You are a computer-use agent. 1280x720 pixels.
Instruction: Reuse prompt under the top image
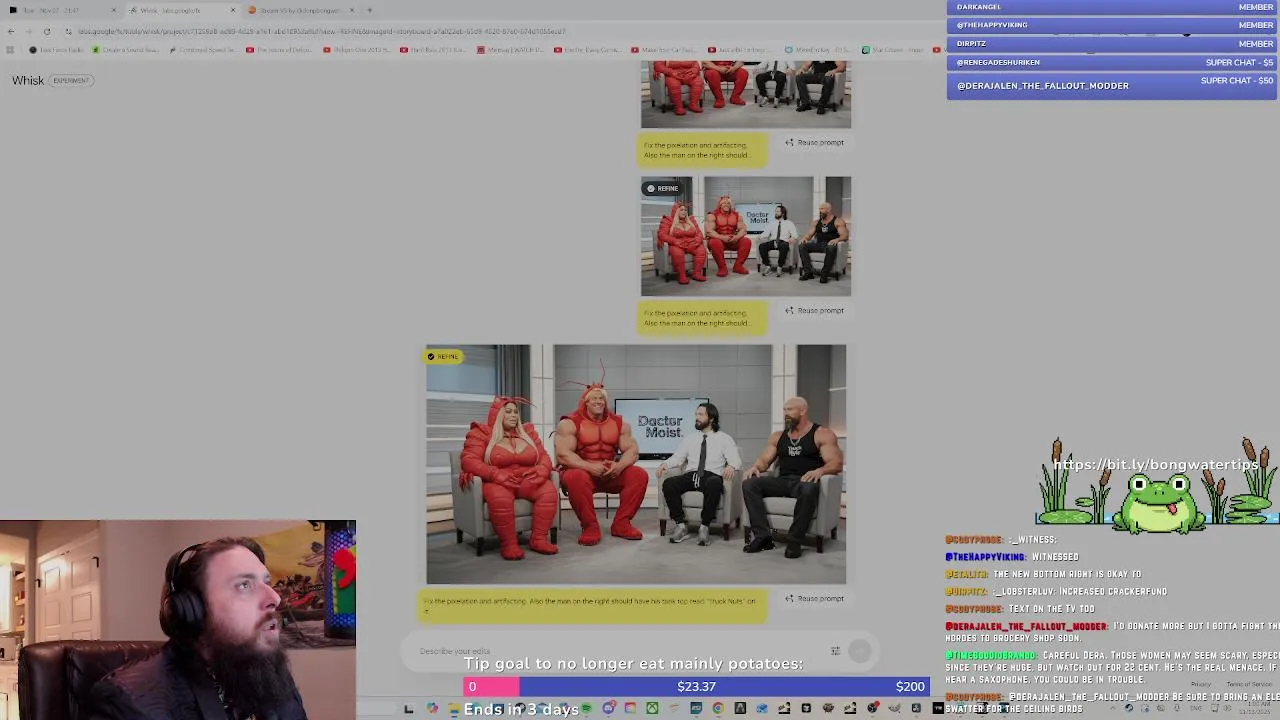click(814, 142)
